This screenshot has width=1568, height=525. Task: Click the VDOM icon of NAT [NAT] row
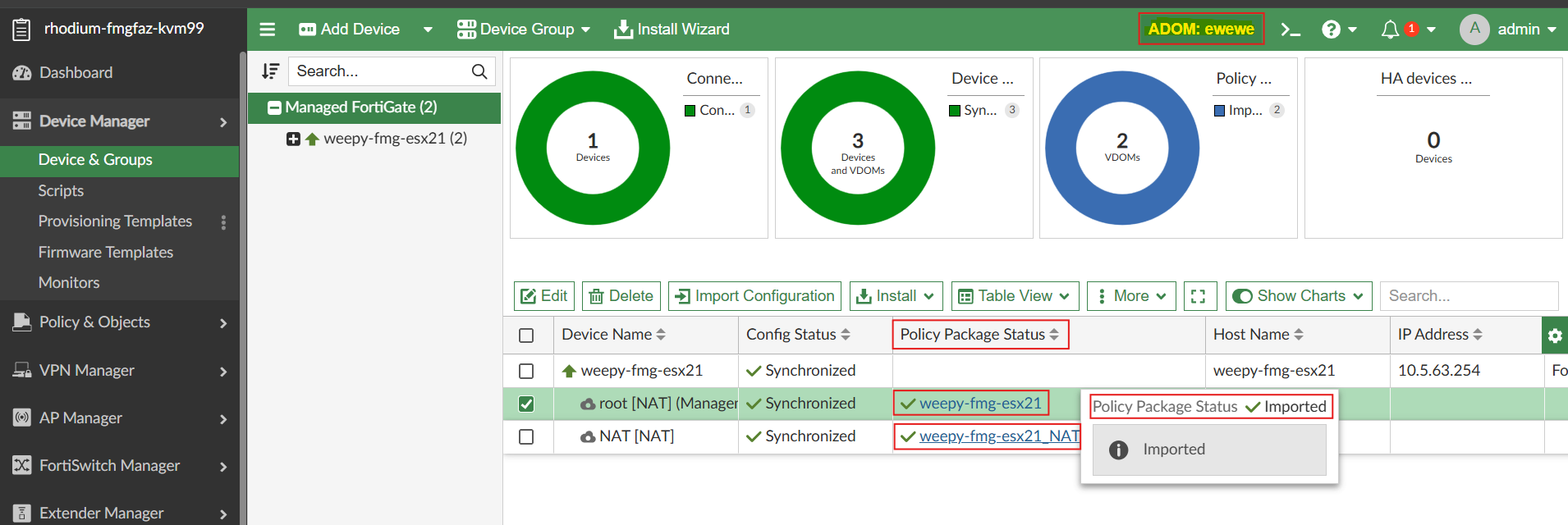pyautogui.click(x=588, y=436)
